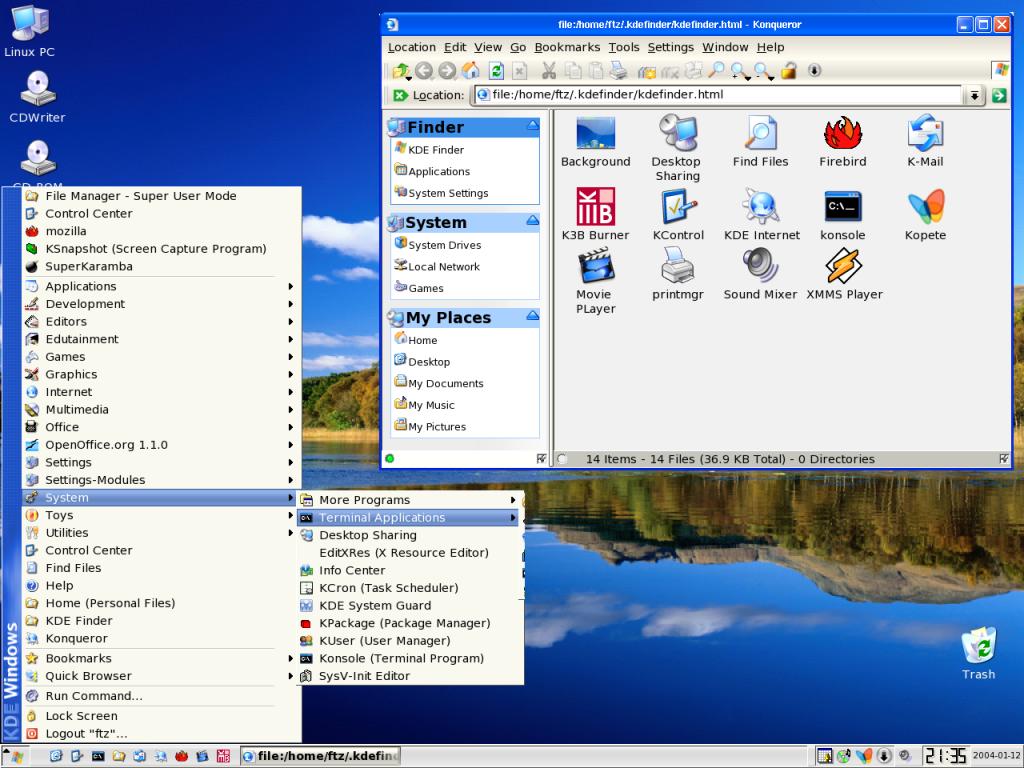Click the K start menu button on taskbar
The width and height of the screenshot is (1024, 768).
point(14,756)
